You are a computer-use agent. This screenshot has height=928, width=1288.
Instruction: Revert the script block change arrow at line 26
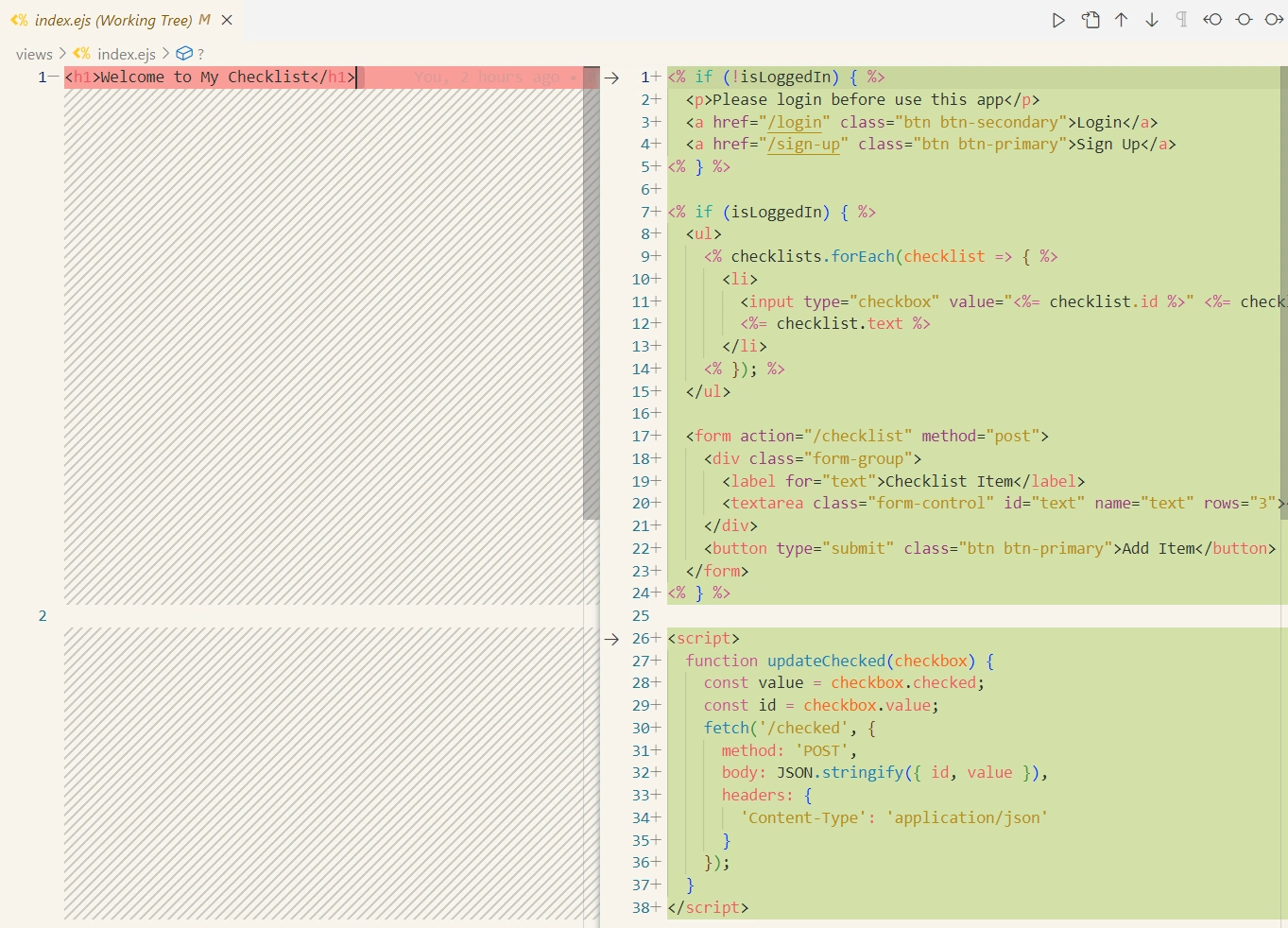pyautogui.click(x=611, y=639)
